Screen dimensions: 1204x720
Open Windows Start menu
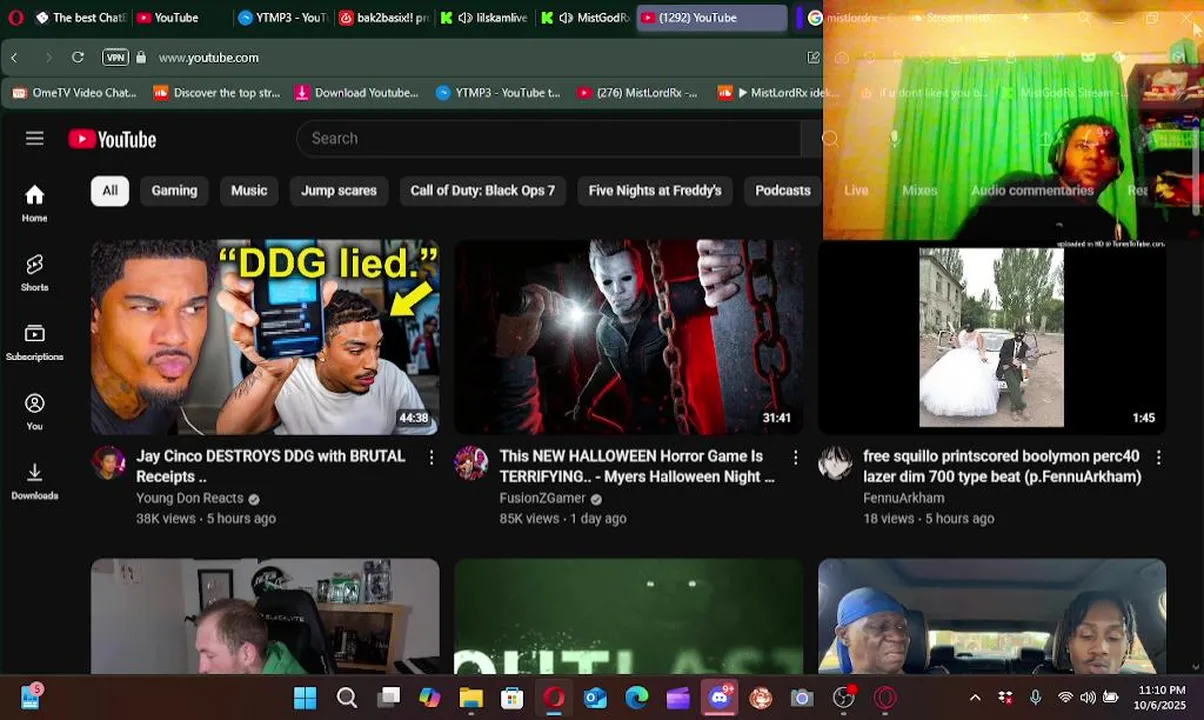tap(305, 698)
